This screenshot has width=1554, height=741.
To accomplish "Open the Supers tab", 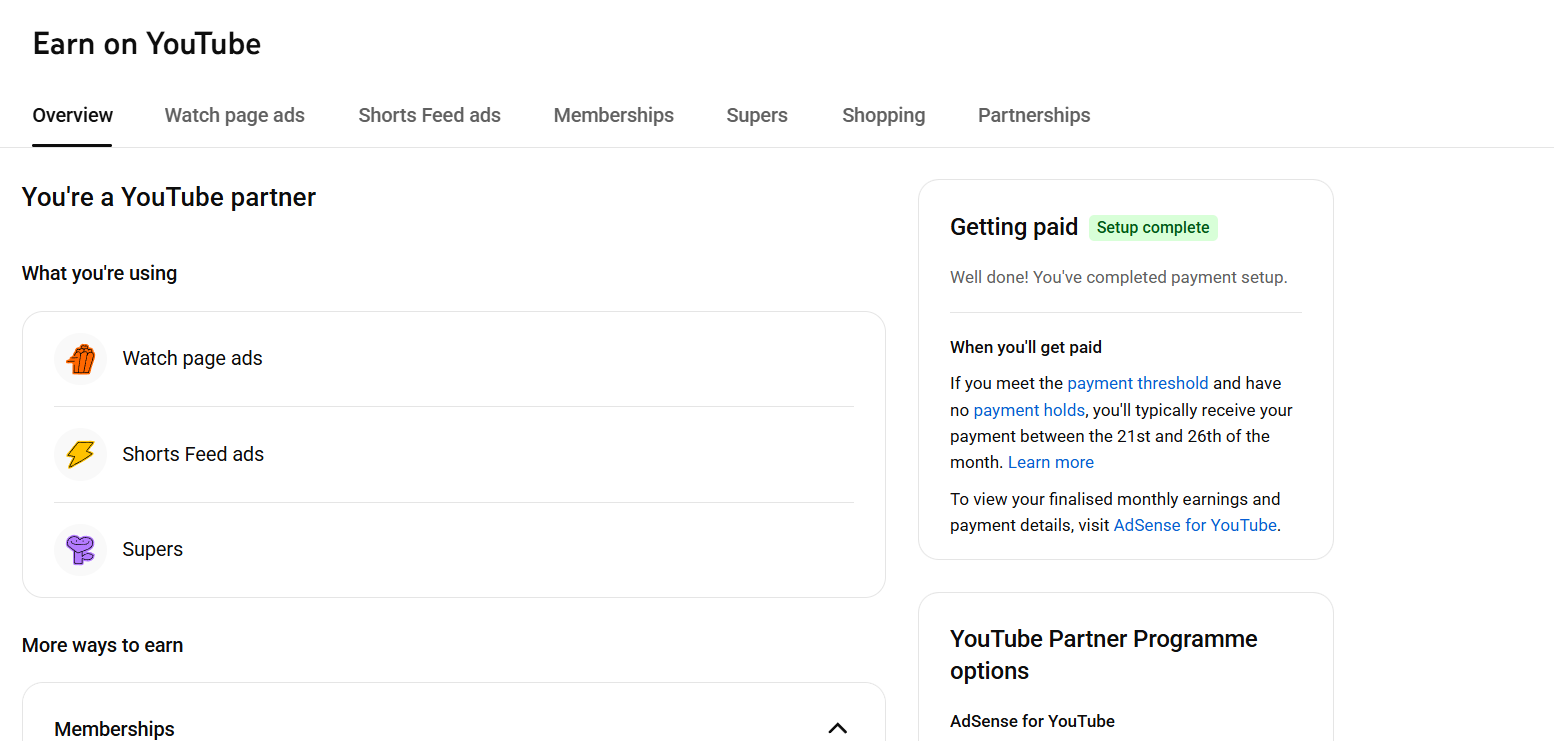I will 757,115.
